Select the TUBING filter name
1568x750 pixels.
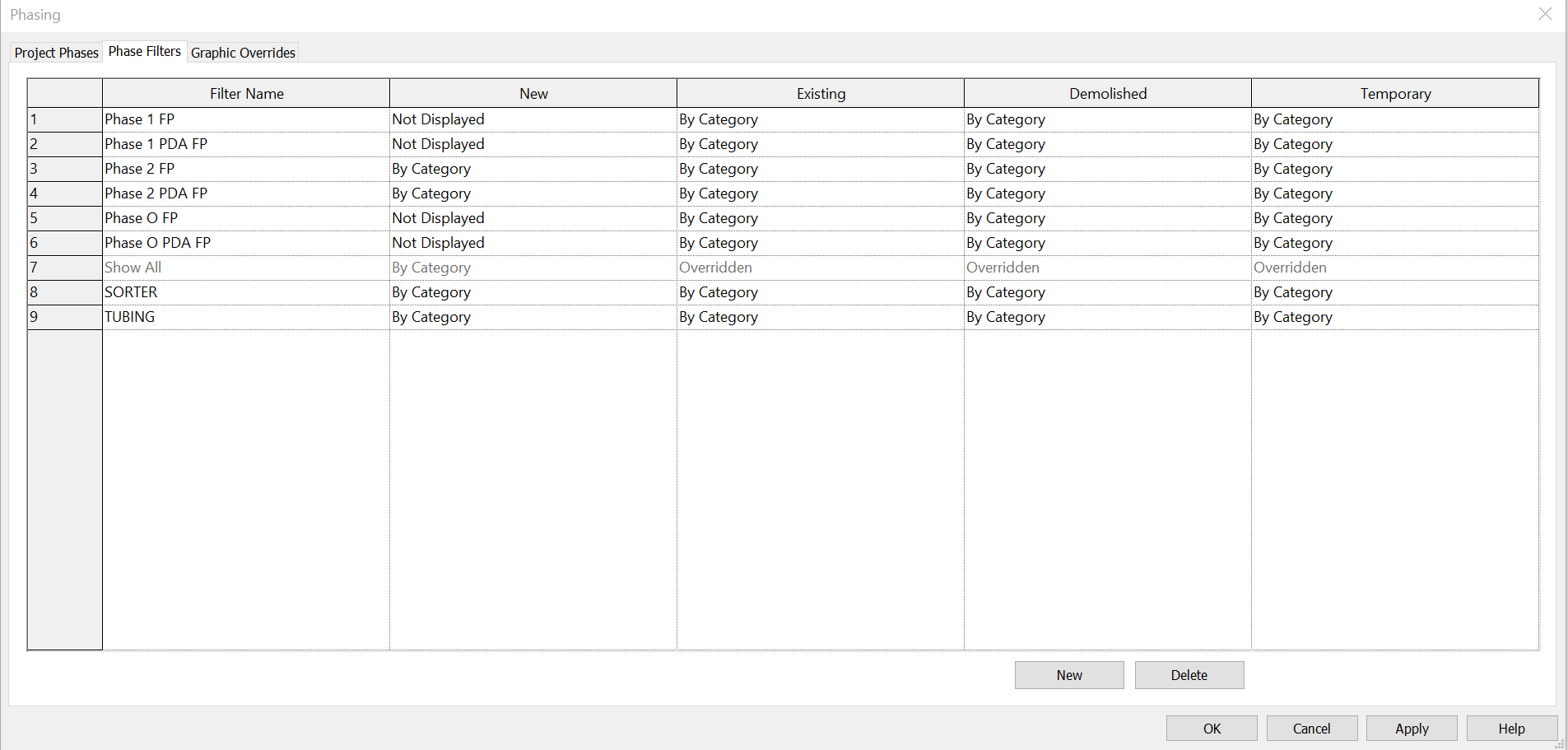(245, 317)
